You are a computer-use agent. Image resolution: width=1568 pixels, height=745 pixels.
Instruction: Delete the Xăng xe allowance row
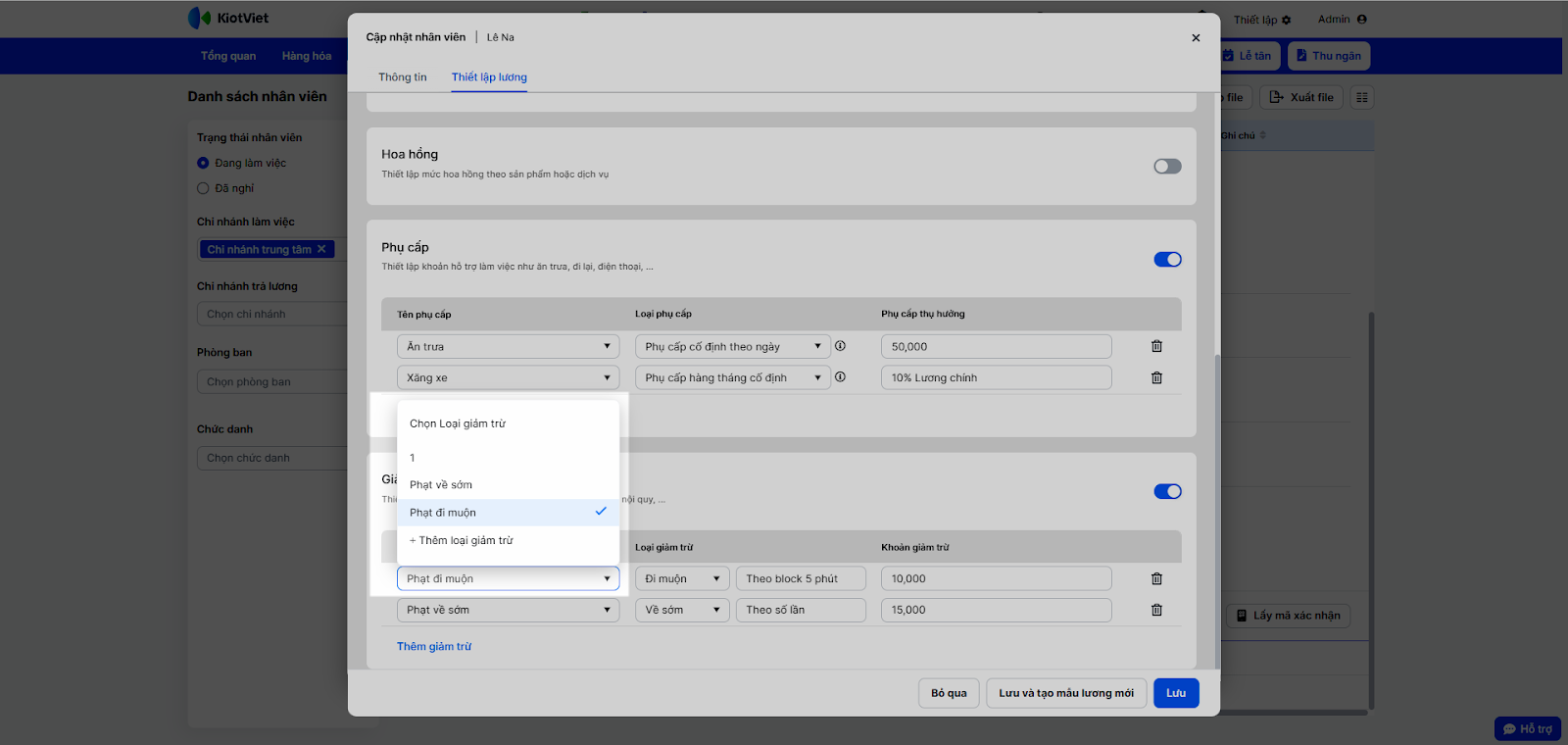(x=1156, y=377)
